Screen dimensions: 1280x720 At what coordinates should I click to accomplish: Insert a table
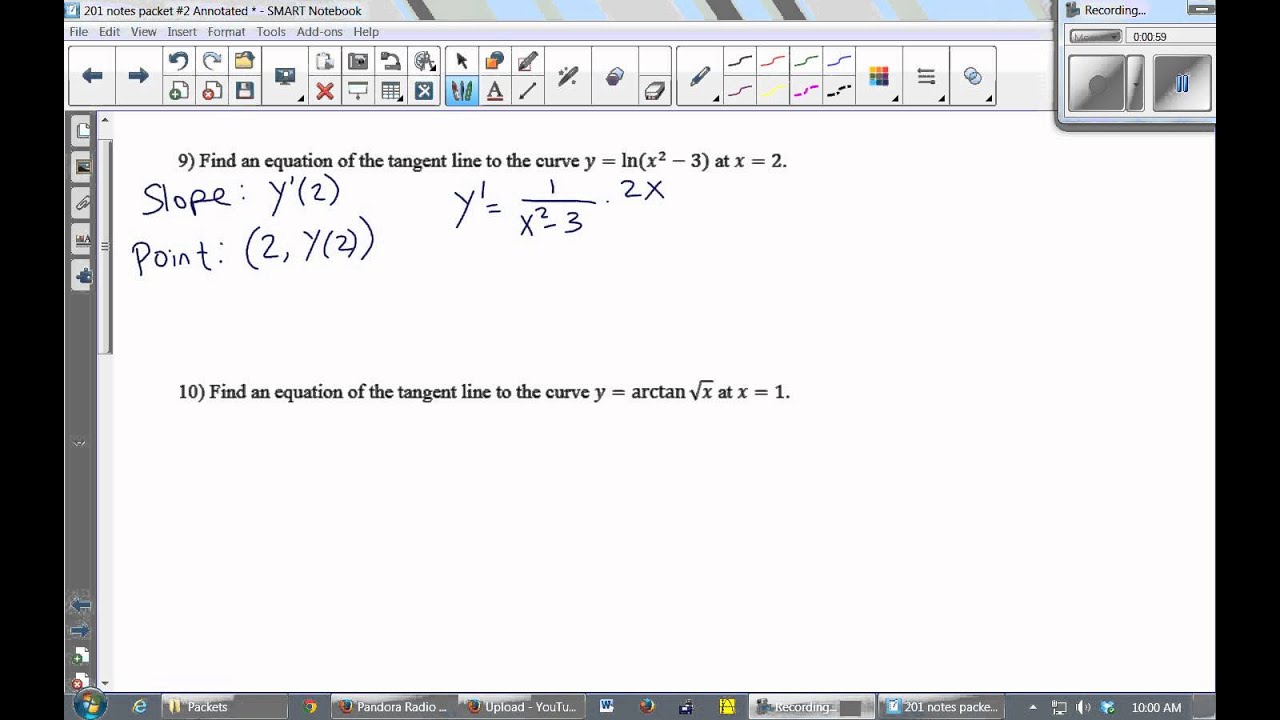tap(391, 91)
